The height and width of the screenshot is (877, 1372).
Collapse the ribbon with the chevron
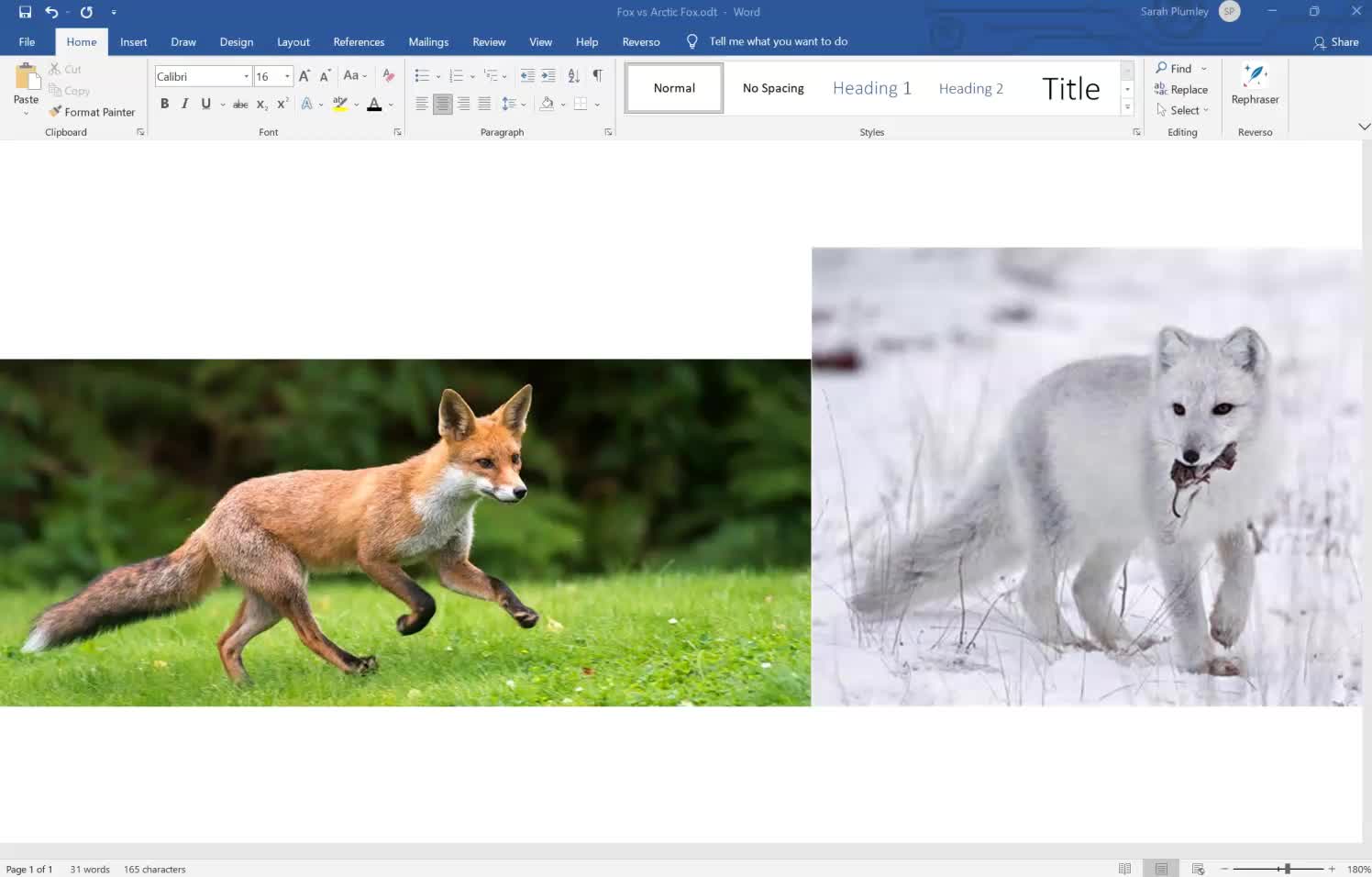coord(1364,127)
